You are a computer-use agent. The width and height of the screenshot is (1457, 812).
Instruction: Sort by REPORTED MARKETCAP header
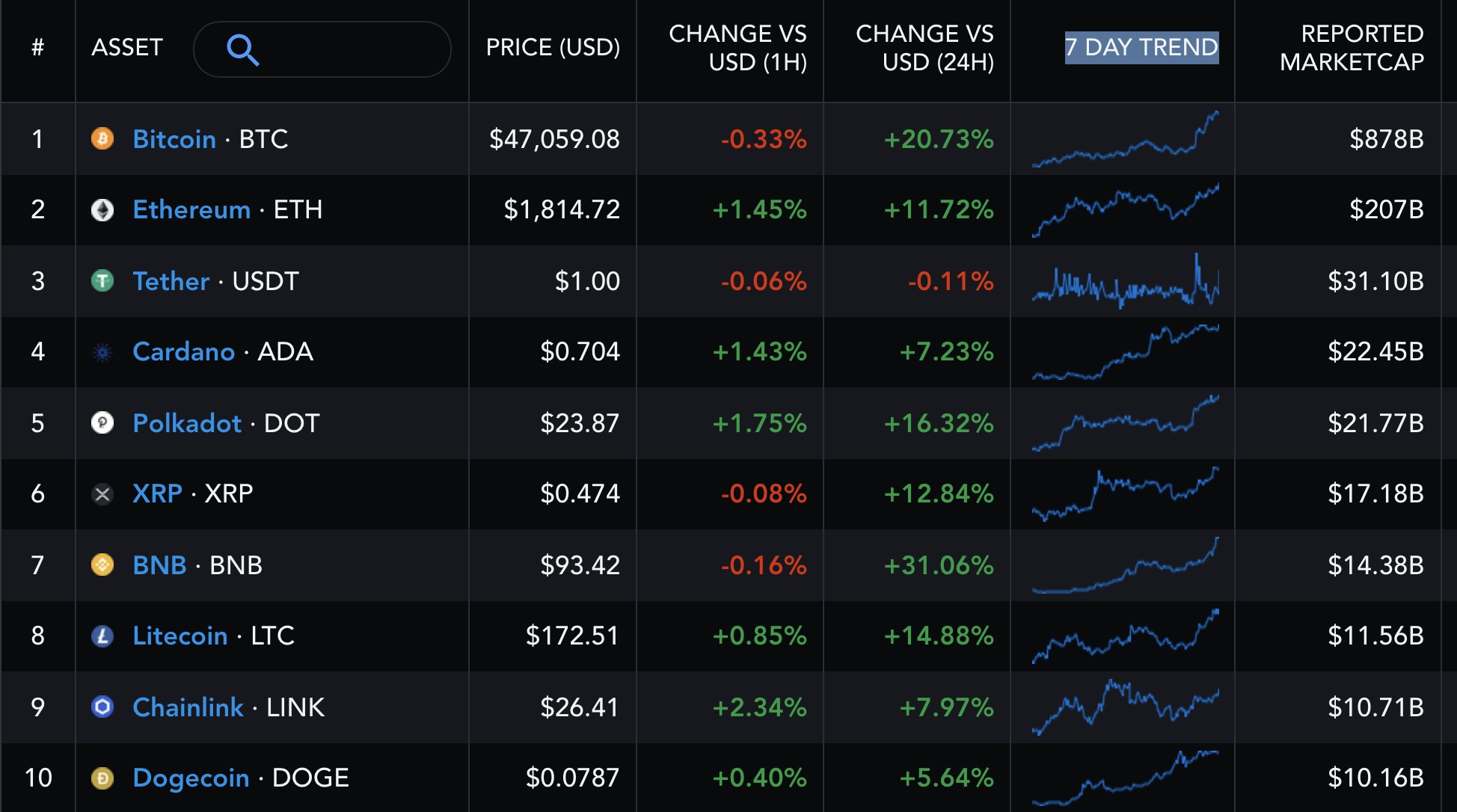pyautogui.click(x=1352, y=48)
